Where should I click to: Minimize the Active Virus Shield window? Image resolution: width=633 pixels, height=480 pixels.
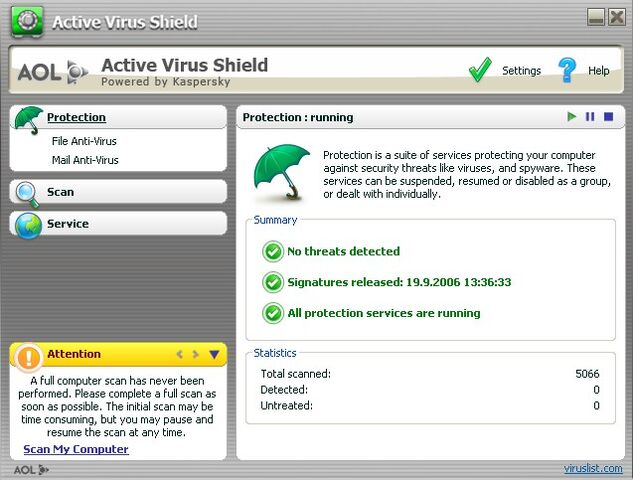(596, 17)
